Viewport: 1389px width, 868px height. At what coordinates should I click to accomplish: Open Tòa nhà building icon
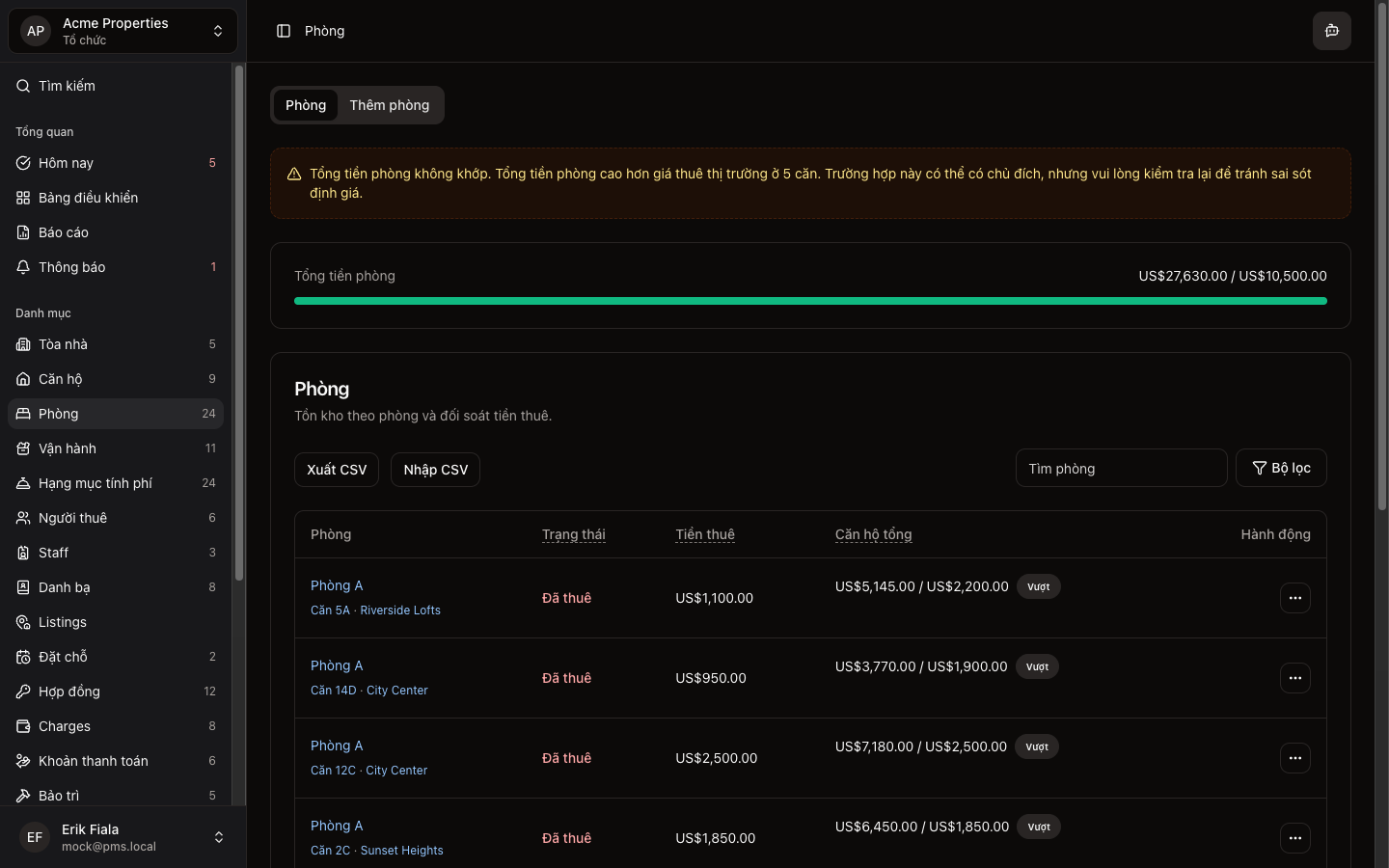click(x=23, y=344)
